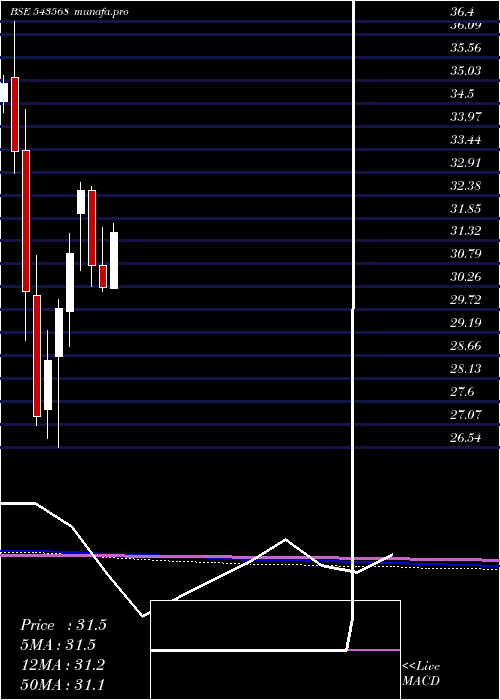This screenshot has height=700, width=500.
Task: Click the 29.19 price axis label
Action: click(x=466, y=323)
